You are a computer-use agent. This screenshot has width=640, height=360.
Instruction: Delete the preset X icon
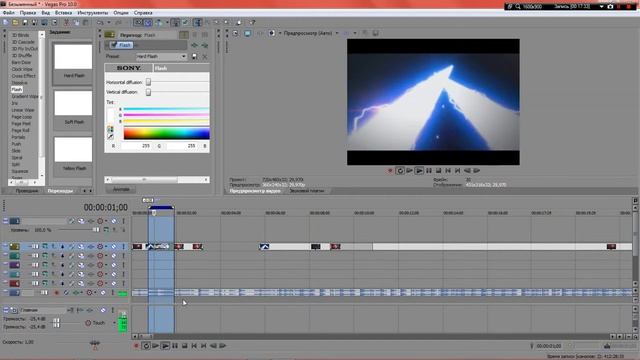(204, 56)
